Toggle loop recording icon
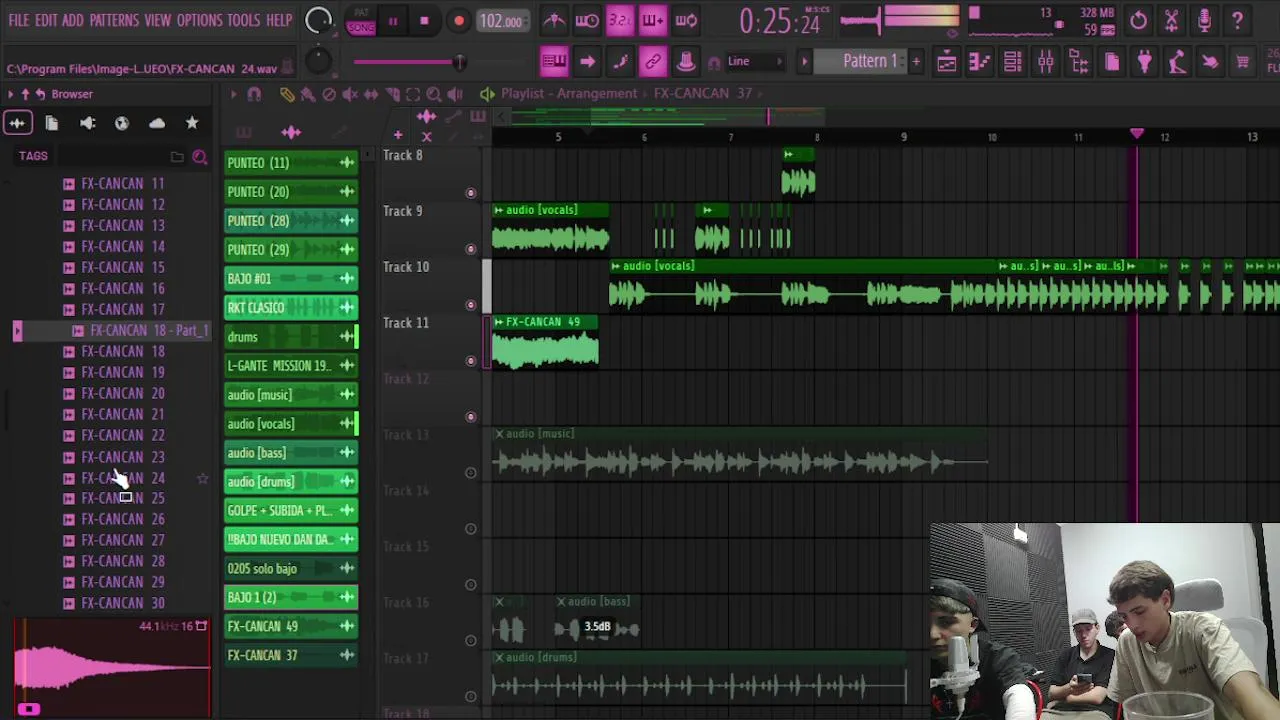This screenshot has height=720, width=1280. [x=686, y=20]
